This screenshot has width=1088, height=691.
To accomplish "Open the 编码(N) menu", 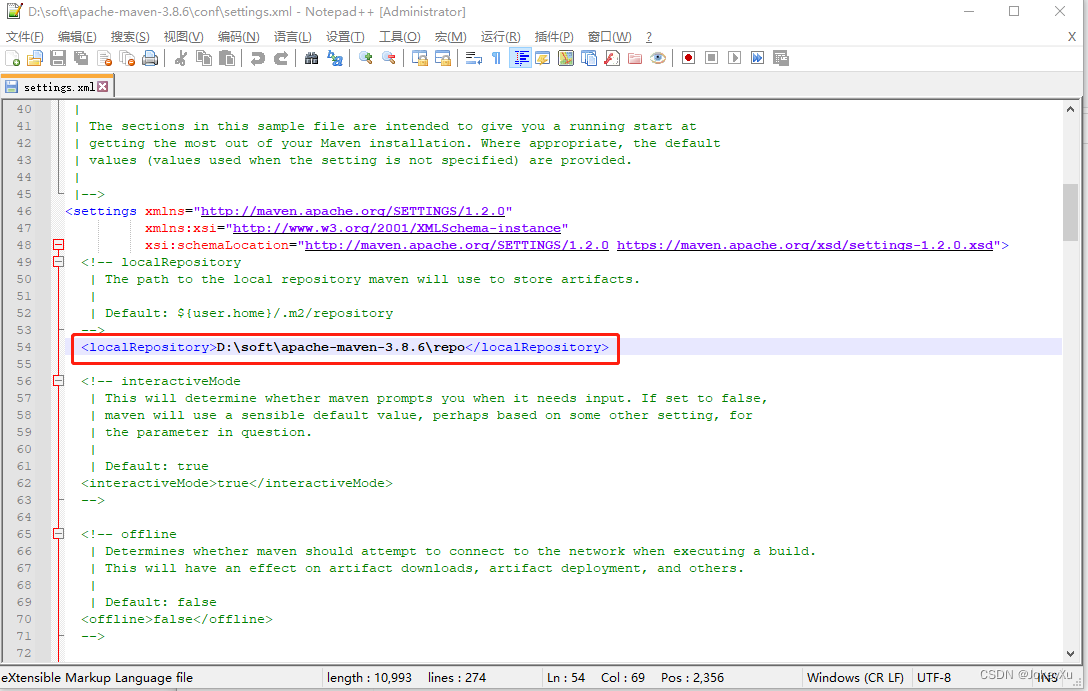I will (238, 37).
